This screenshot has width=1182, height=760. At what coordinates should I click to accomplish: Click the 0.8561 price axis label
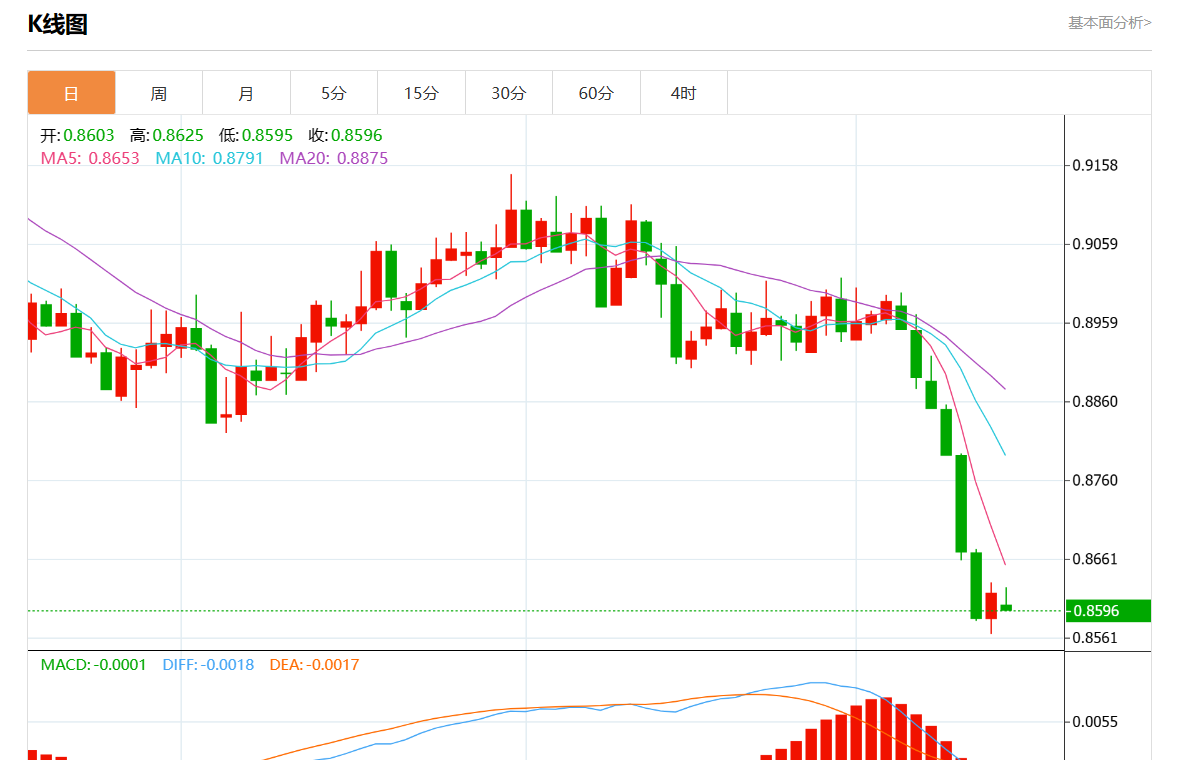pyautogui.click(x=1095, y=638)
